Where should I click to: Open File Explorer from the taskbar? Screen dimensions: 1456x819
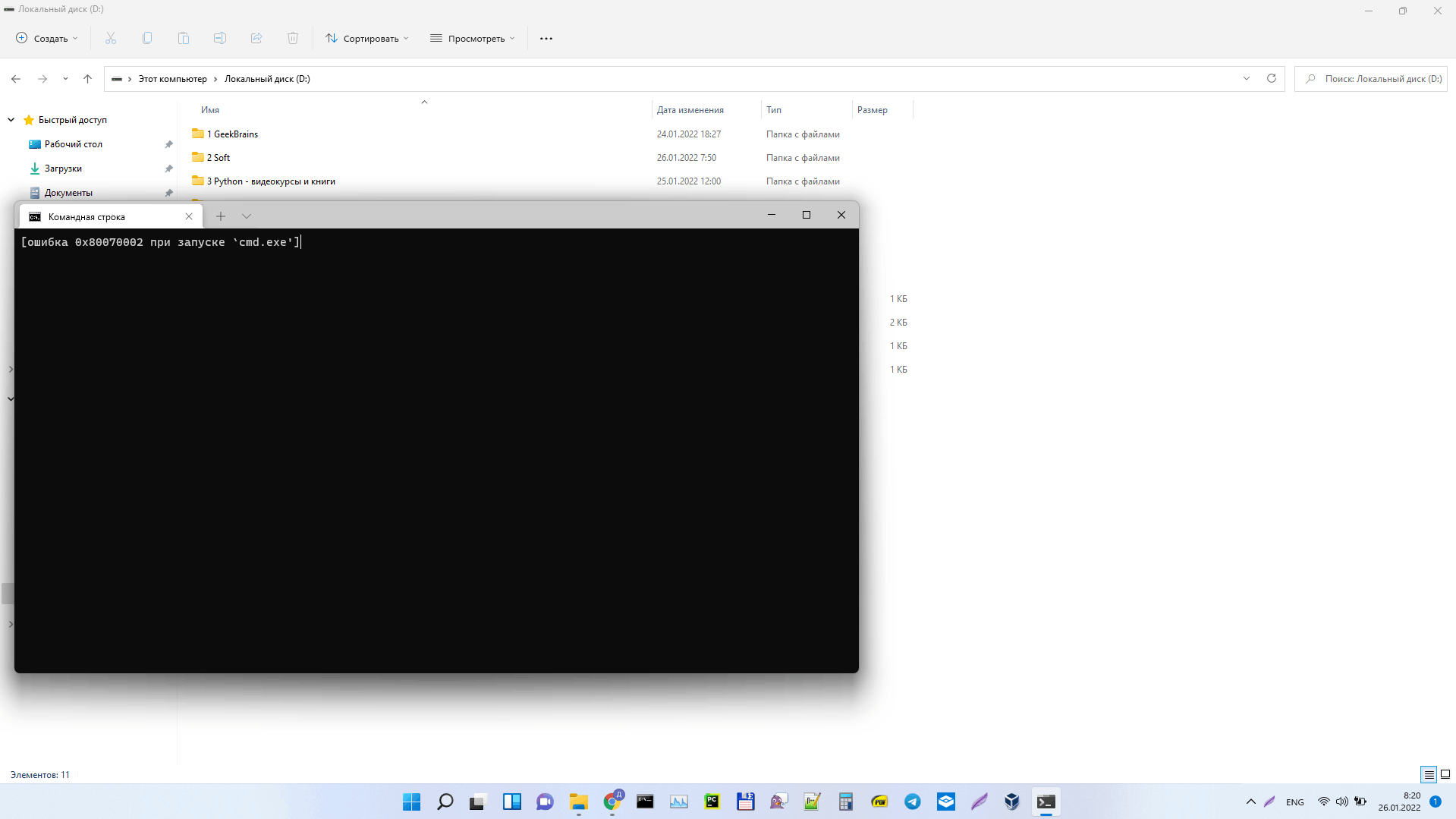pyautogui.click(x=579, y=802)
